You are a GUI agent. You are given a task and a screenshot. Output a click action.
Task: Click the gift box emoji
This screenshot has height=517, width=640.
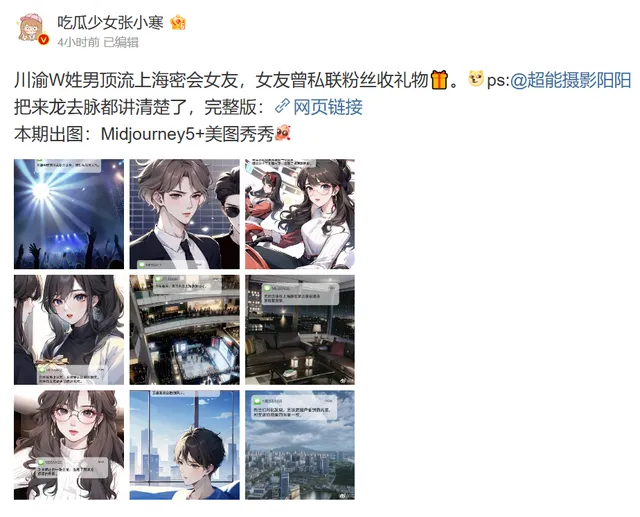(x=439, y=80)
